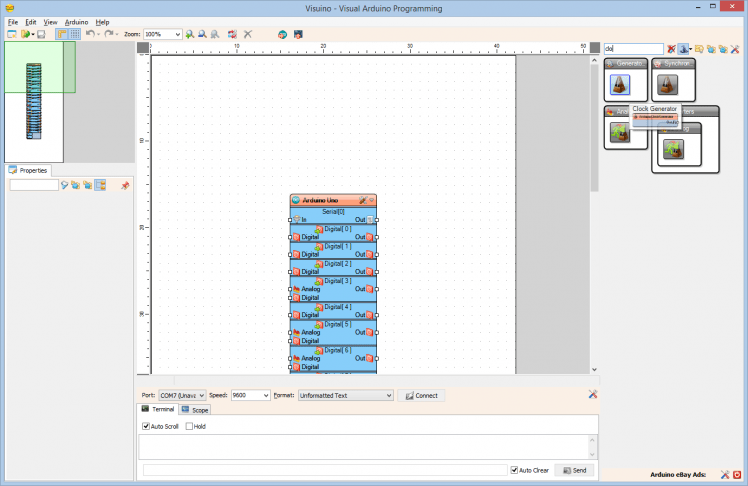The height and width of the screenshot is (486, 748).
Task: Click the serial panel tools settings icon
Action: pyautogui.click(x=592, y=394)
